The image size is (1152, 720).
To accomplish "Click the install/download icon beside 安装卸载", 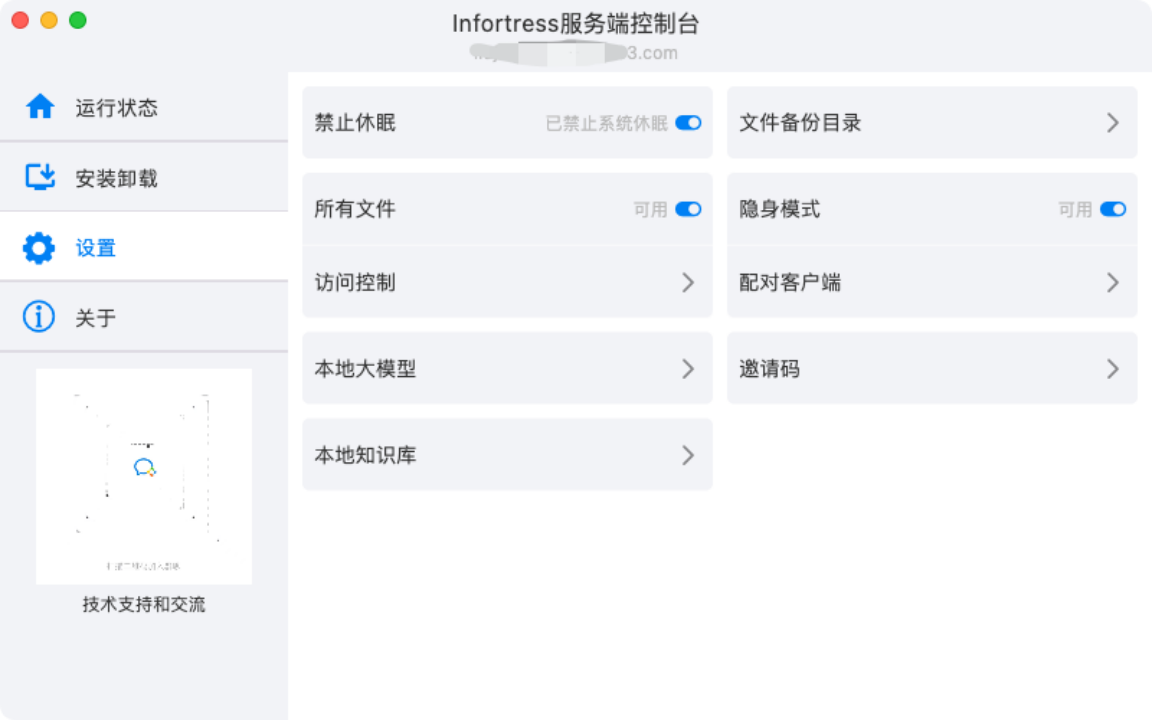I will click(40, 177).
